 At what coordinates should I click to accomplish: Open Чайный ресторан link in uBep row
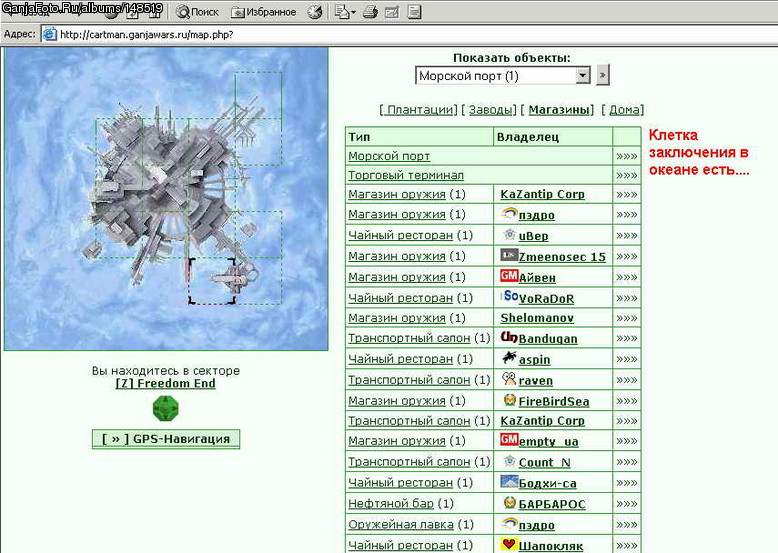click(x=400, y=235)
